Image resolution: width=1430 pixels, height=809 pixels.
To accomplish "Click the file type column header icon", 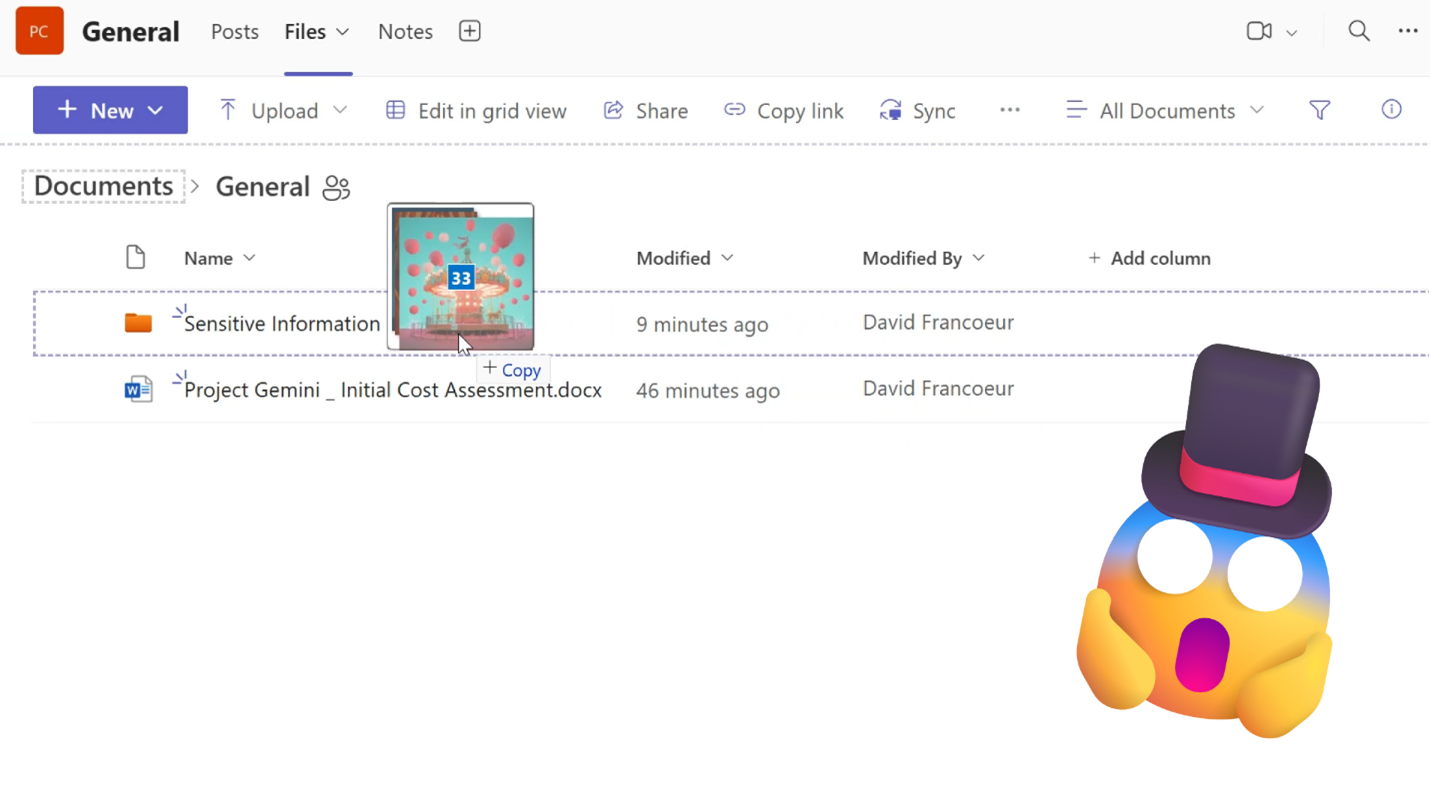I will [136, 258].
